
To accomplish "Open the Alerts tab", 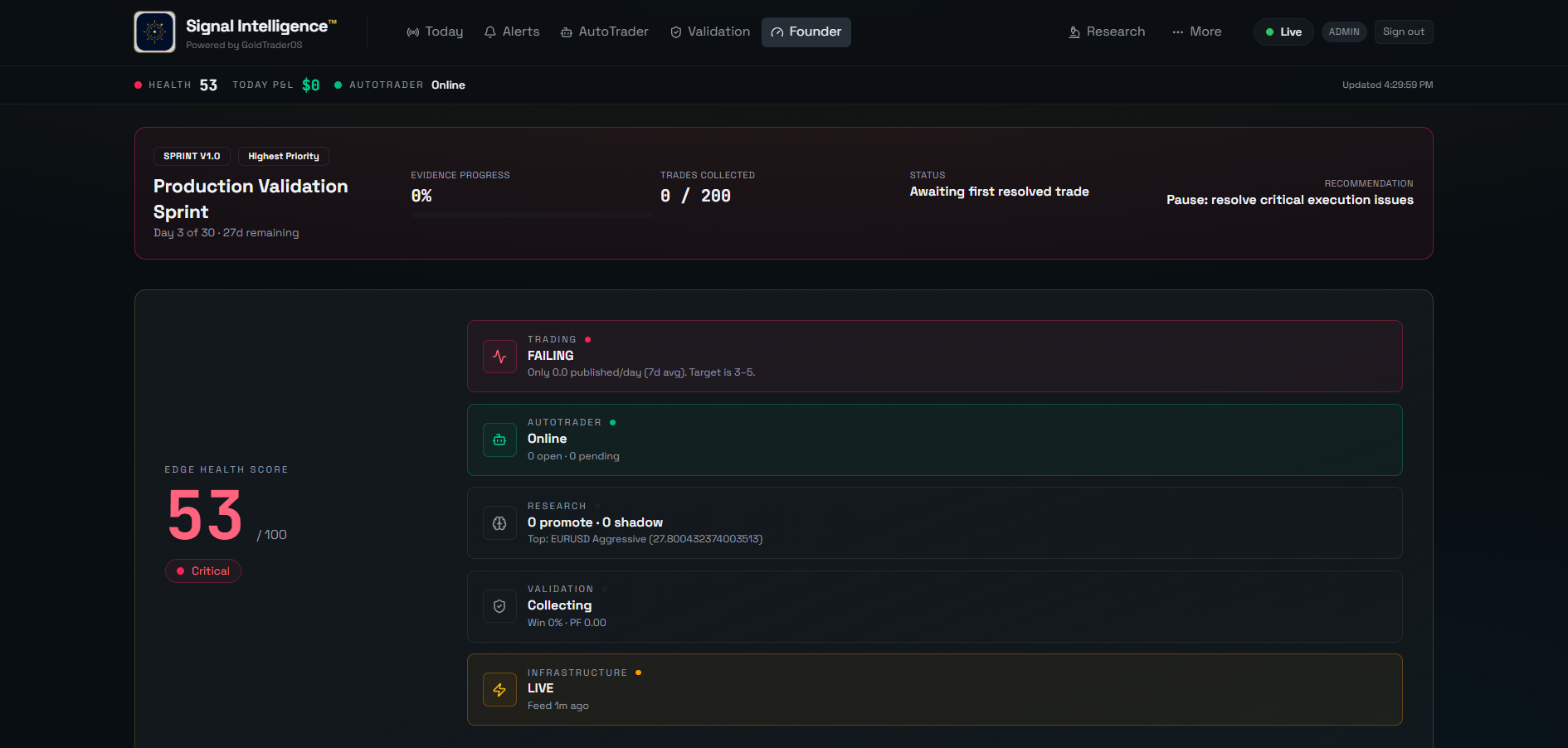I will tap(512, 32).
